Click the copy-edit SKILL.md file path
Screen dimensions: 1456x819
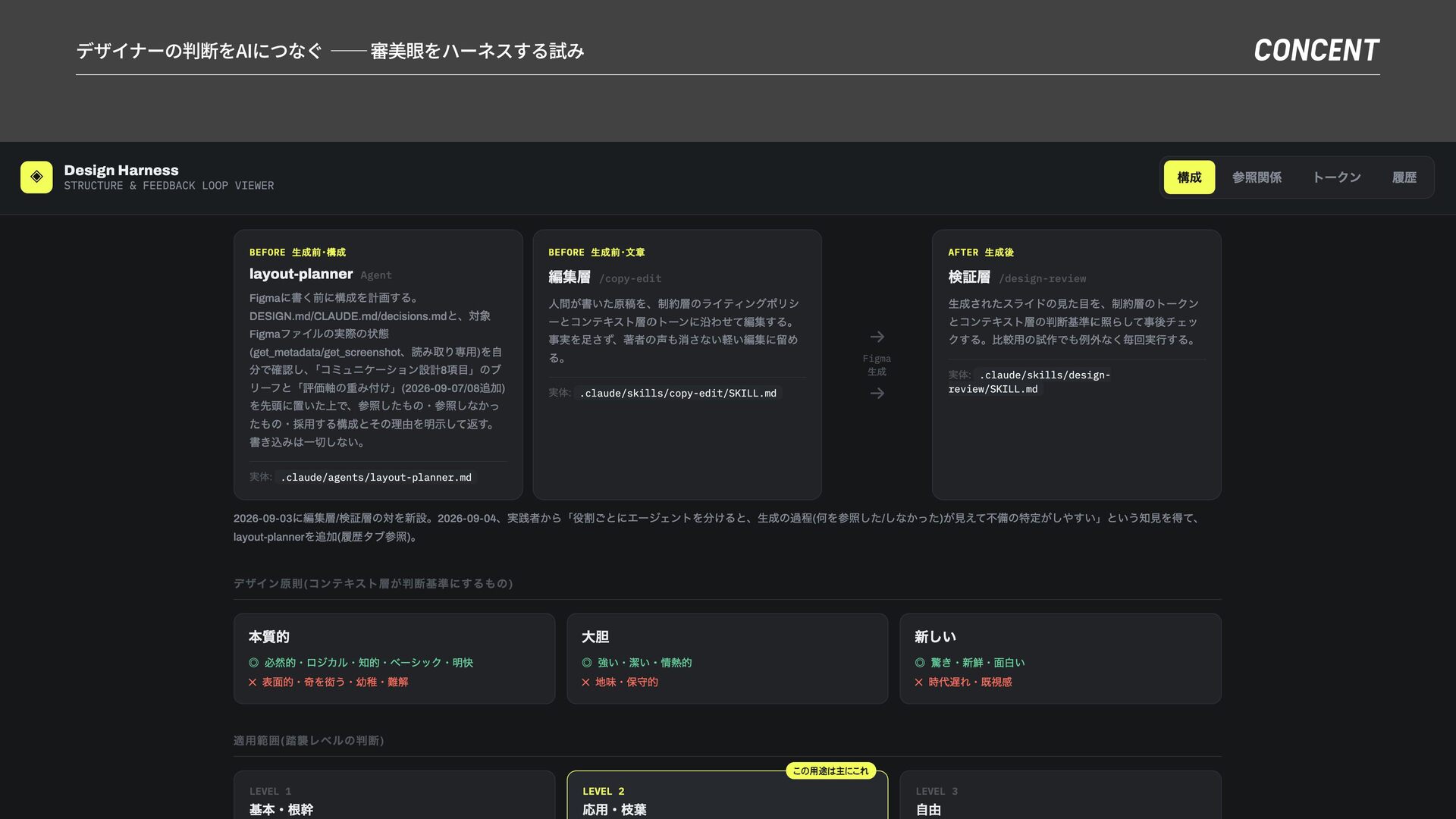pyautogui.click(x=678, y=394)
